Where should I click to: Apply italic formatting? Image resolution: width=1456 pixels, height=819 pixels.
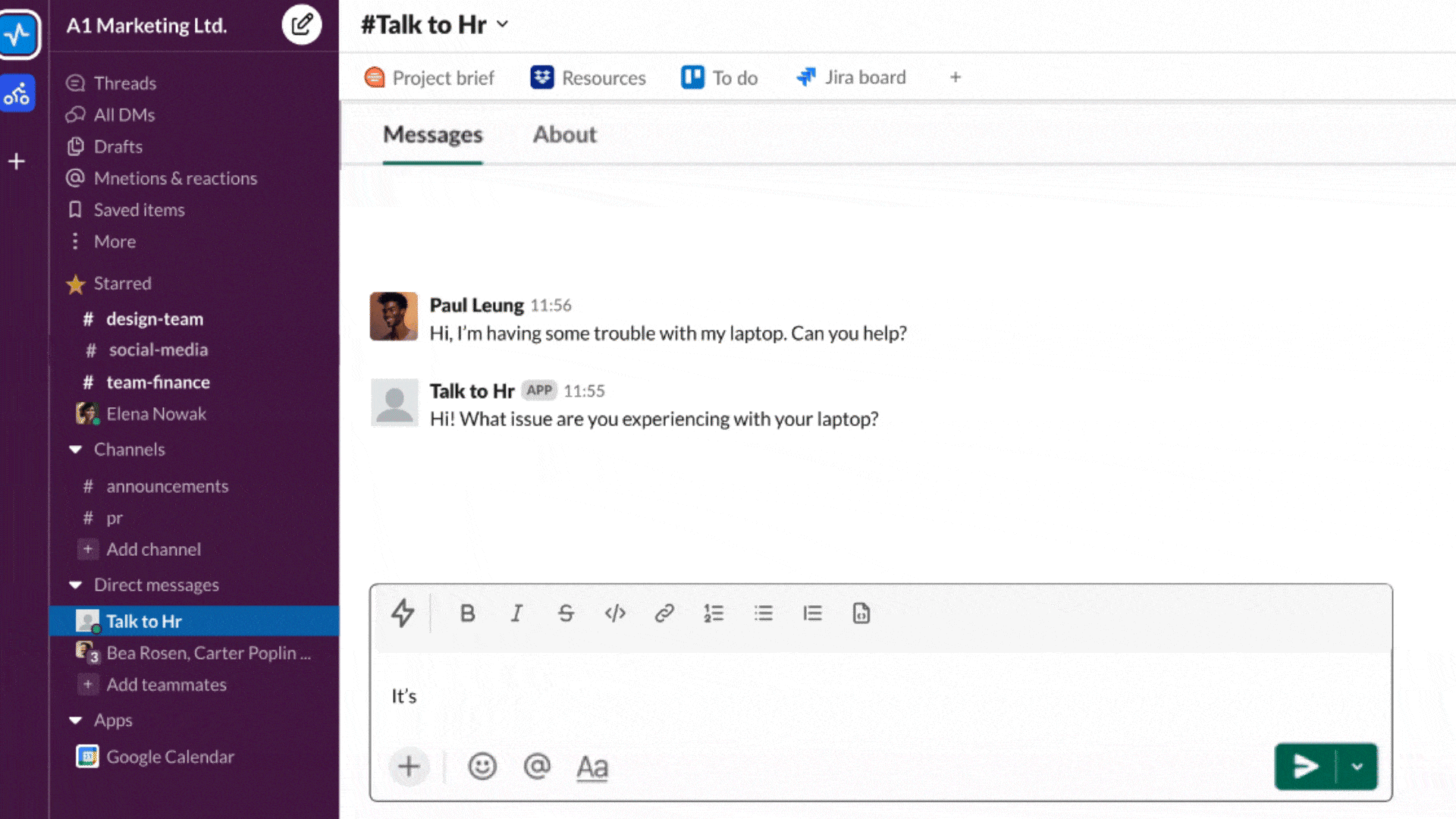pos(516,613)
